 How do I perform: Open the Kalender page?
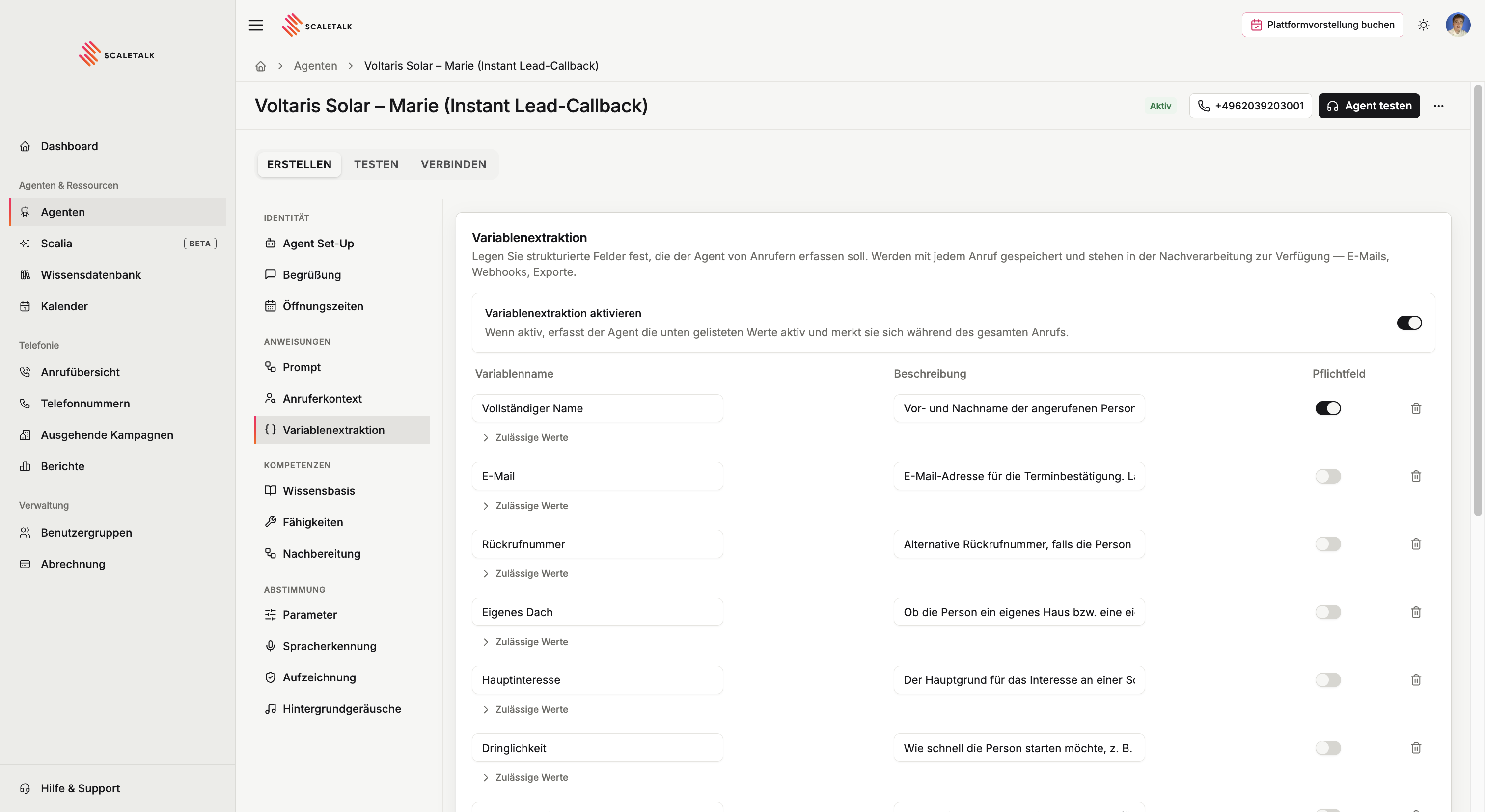[x=117, y=307]
